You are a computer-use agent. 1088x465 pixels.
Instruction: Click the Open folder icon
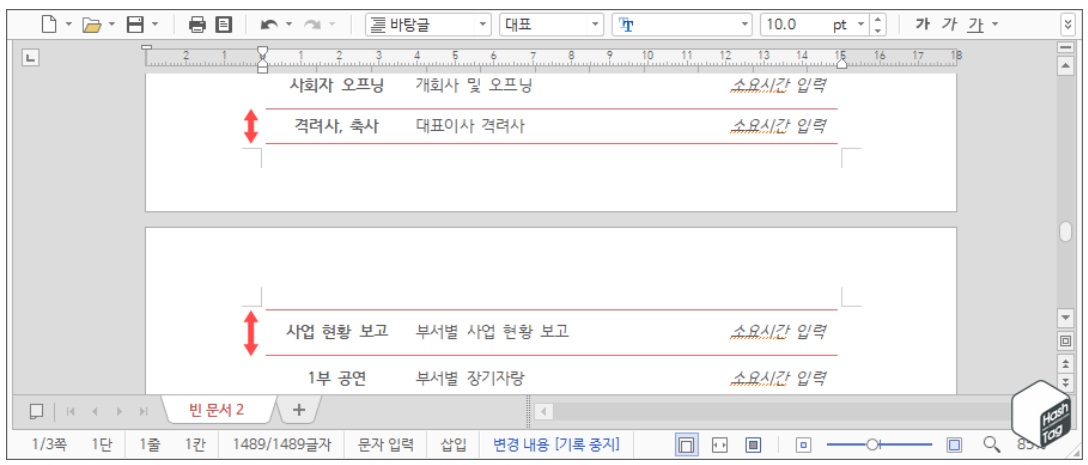pos(92,25)
